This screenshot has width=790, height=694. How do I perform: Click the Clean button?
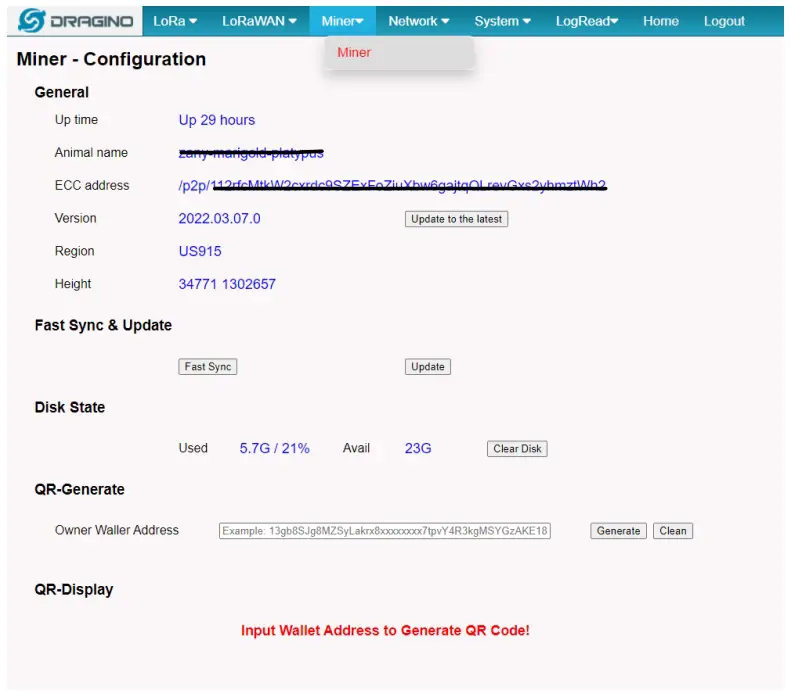pyautogui.click(x=673, y=531)
